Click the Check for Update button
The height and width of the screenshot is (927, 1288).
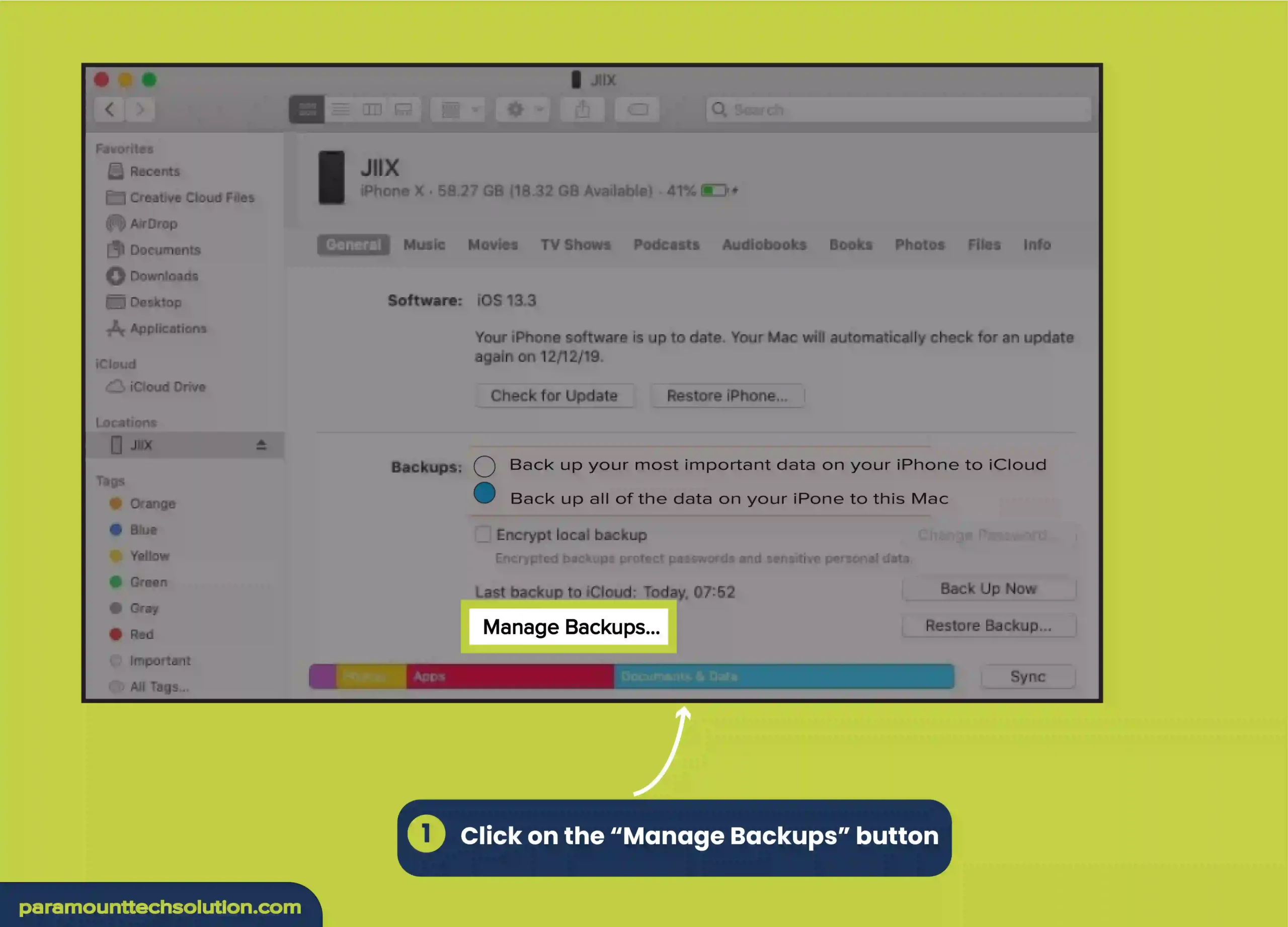click(555, 395)
